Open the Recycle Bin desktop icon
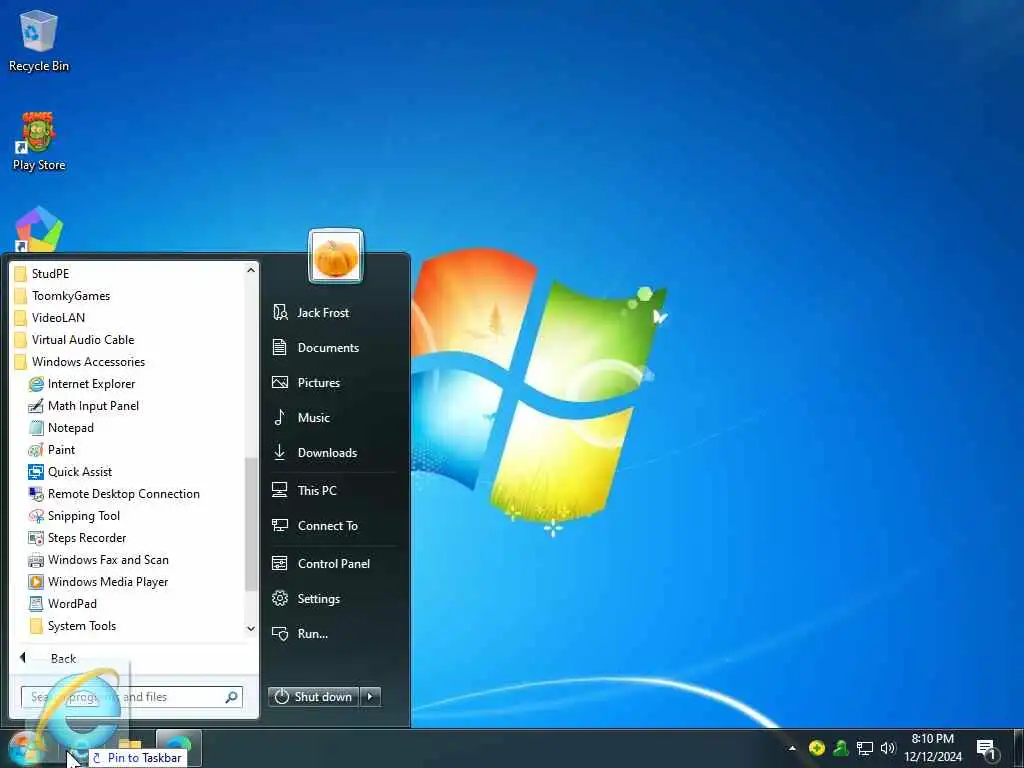The width and height of the screenshot is (1024, 768). 39,40
